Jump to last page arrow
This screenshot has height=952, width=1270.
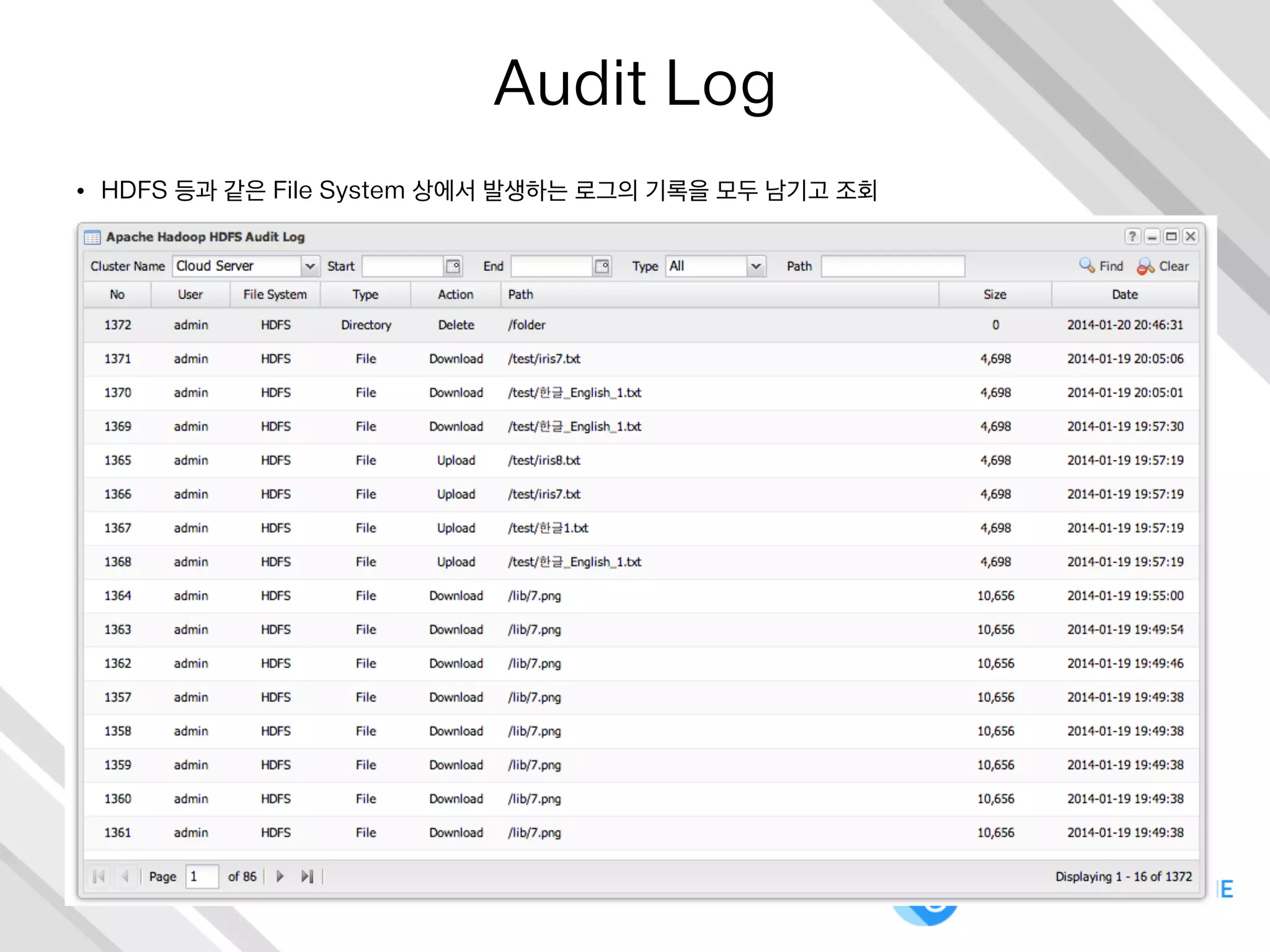point(307,876)
